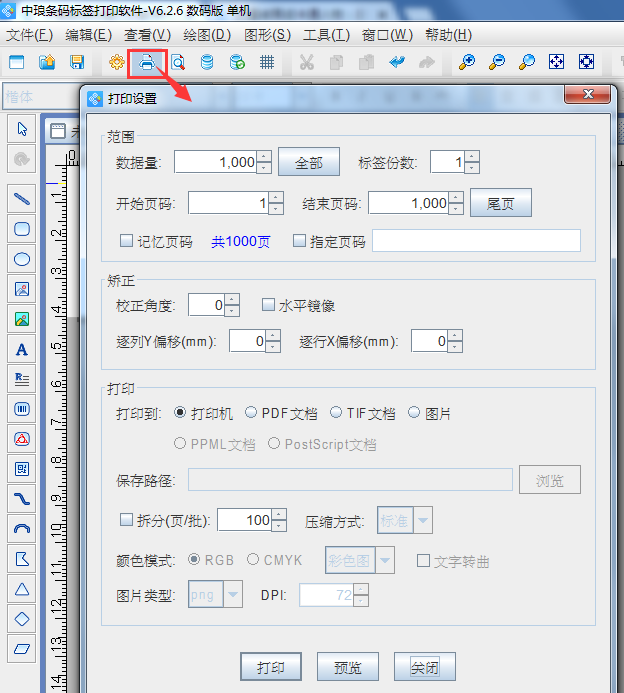The image size is (624, 693).
Task: Select the text tool A
Action: (x=22, y=349)
